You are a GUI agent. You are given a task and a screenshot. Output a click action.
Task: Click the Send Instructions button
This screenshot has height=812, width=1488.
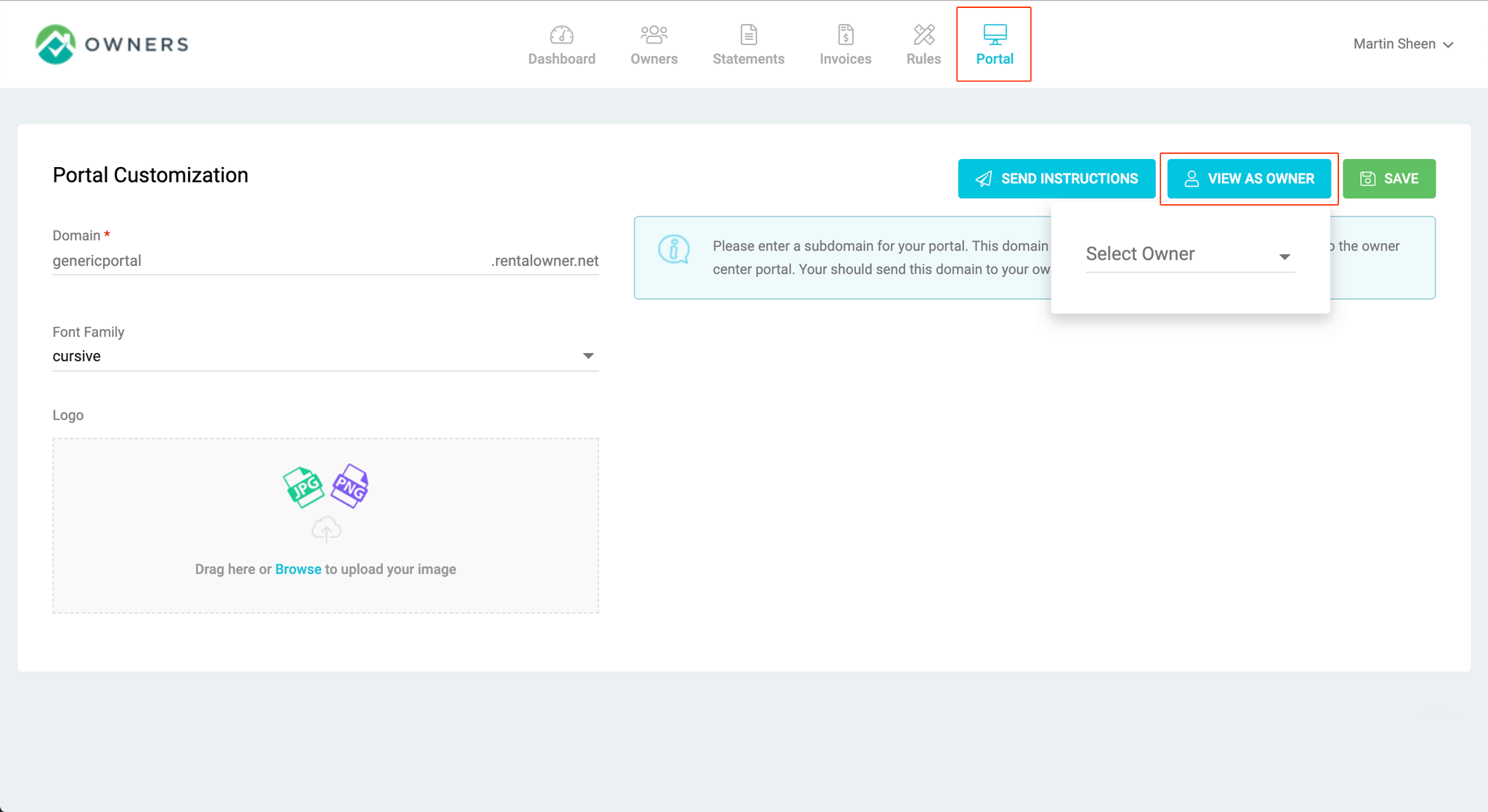pos(1056,179)
